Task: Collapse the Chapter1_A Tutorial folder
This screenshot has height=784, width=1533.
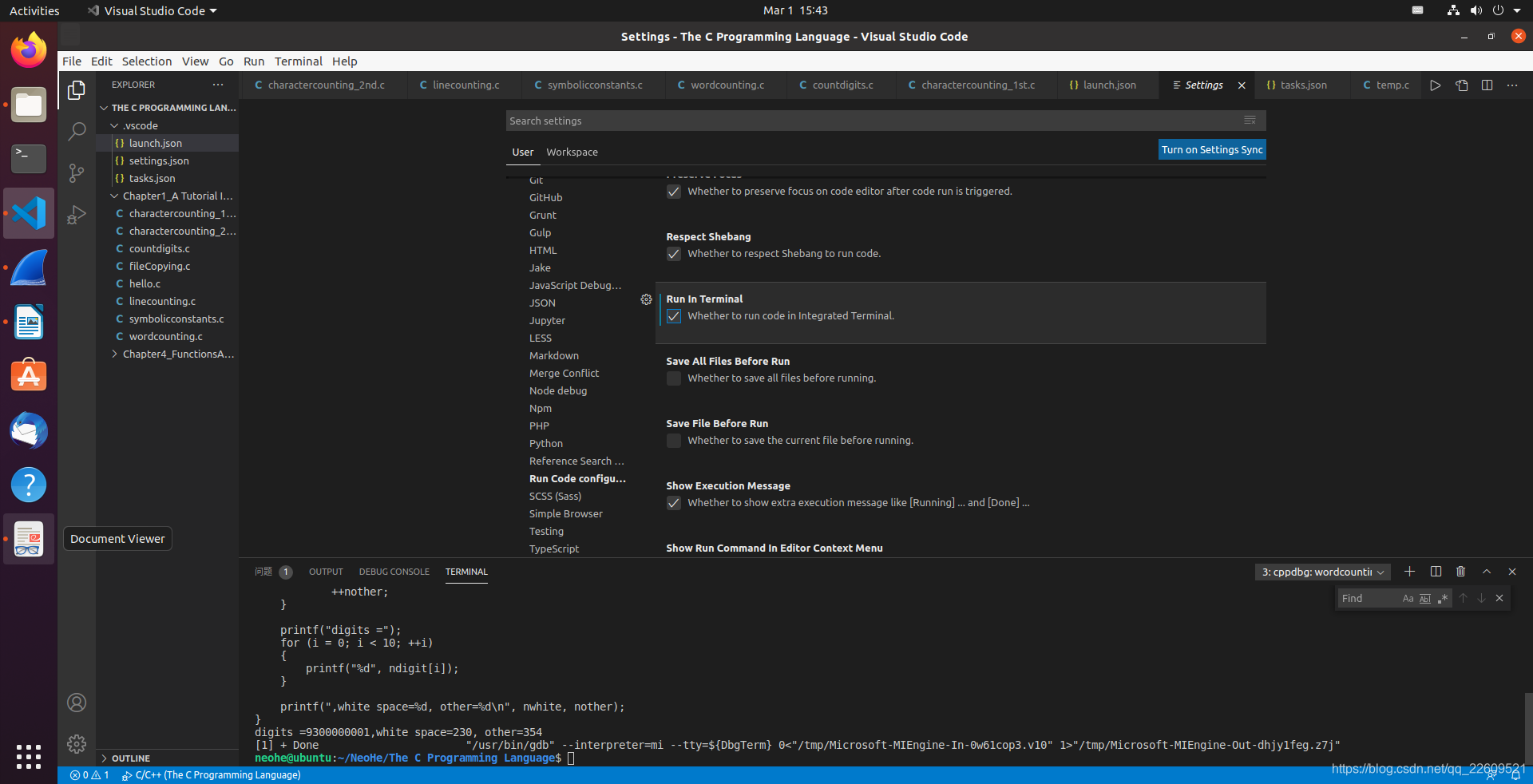Action: tap(114, 196)
